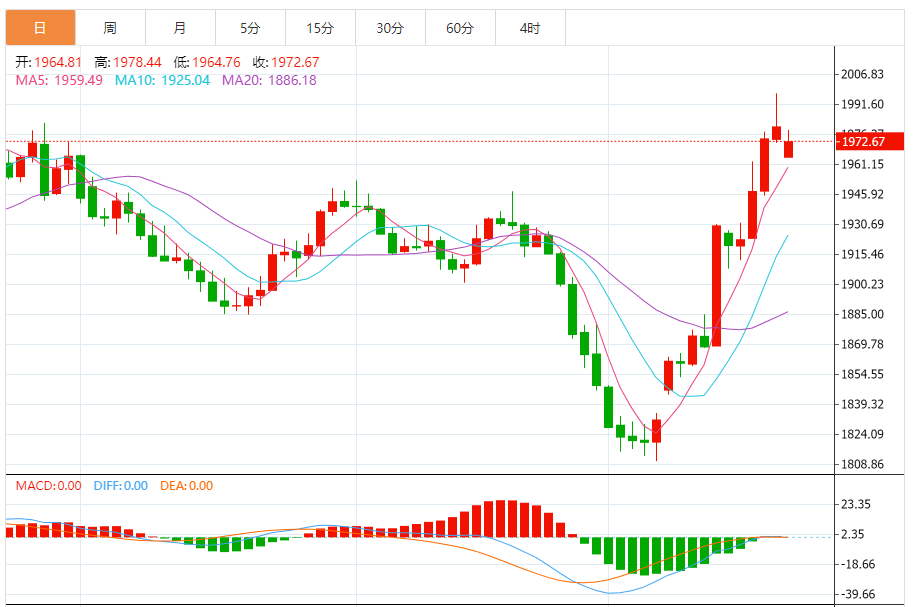The height and width of the screenshot is (607, 913).
Task: Switch to the 月 monthly tab
Action: (x=180, y=27)
